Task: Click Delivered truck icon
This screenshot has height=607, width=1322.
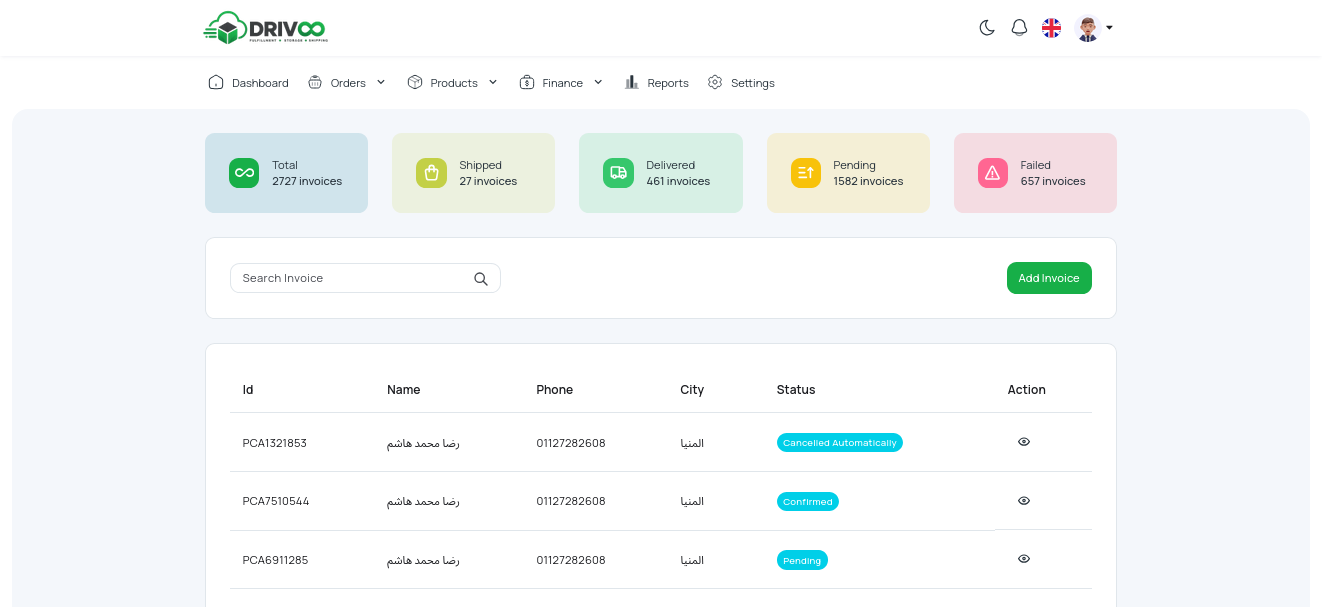Action: coord(618,173)
